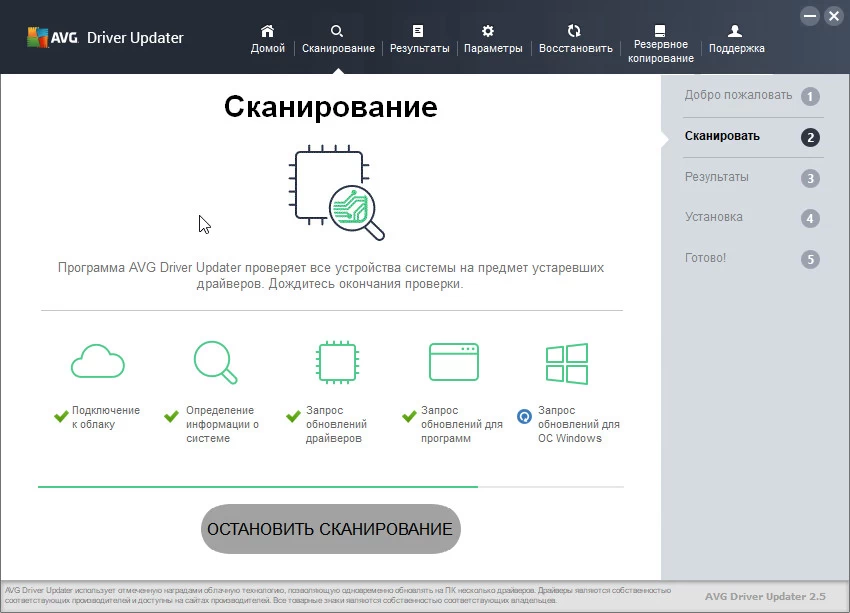Open Резервное копирование backup tab
The width and height of the screenshot is (850, 613).
[660, 44]
